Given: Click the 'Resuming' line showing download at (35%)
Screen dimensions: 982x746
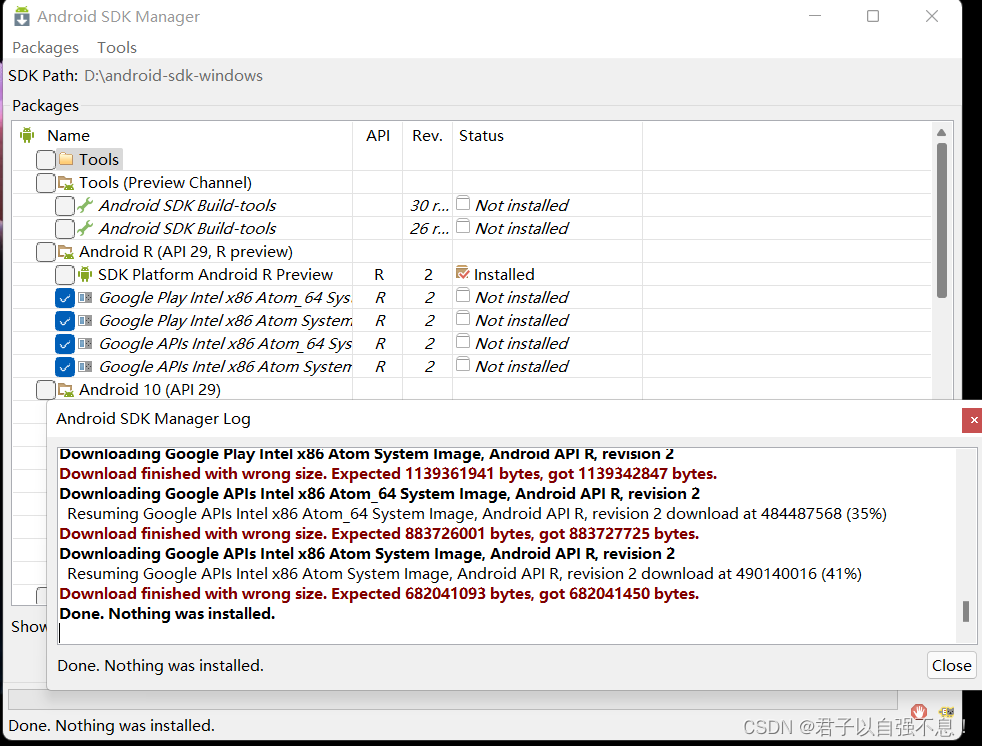Looking at the screenshot, I should (477, 514).
